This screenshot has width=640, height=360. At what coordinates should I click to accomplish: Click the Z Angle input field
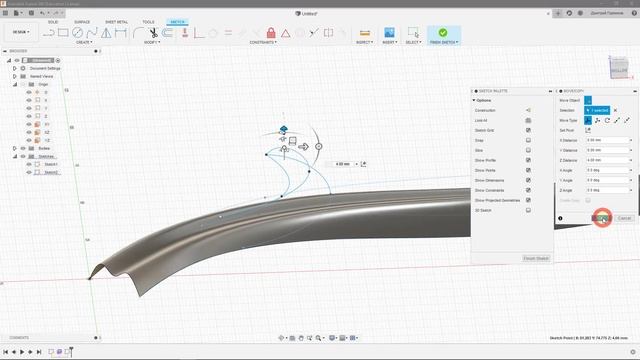point(609,190)
